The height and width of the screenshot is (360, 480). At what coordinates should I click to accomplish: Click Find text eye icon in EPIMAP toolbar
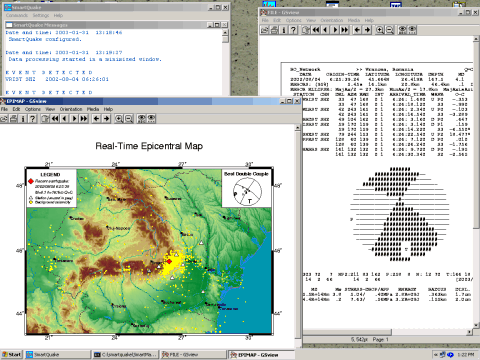(x=142, y=119)
